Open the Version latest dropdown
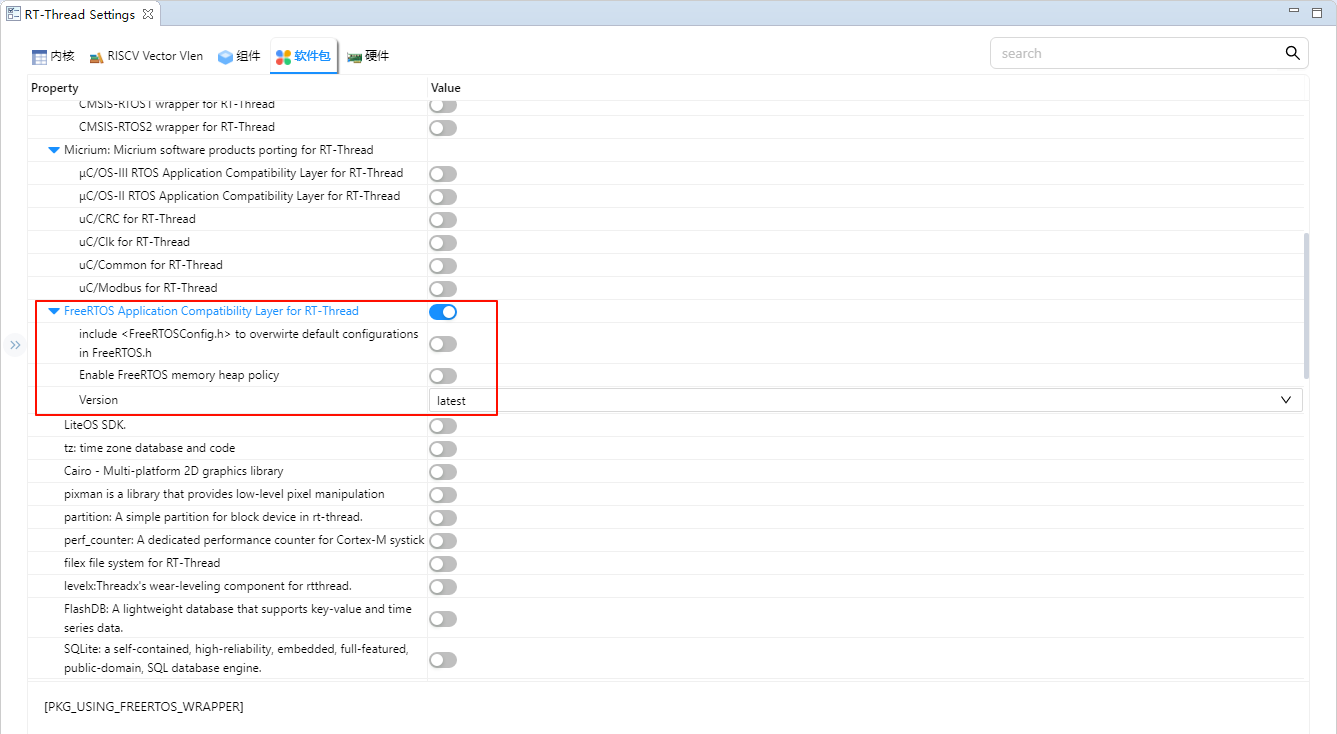Viewport: 1337px width, 734px height. tap(865, 400)
